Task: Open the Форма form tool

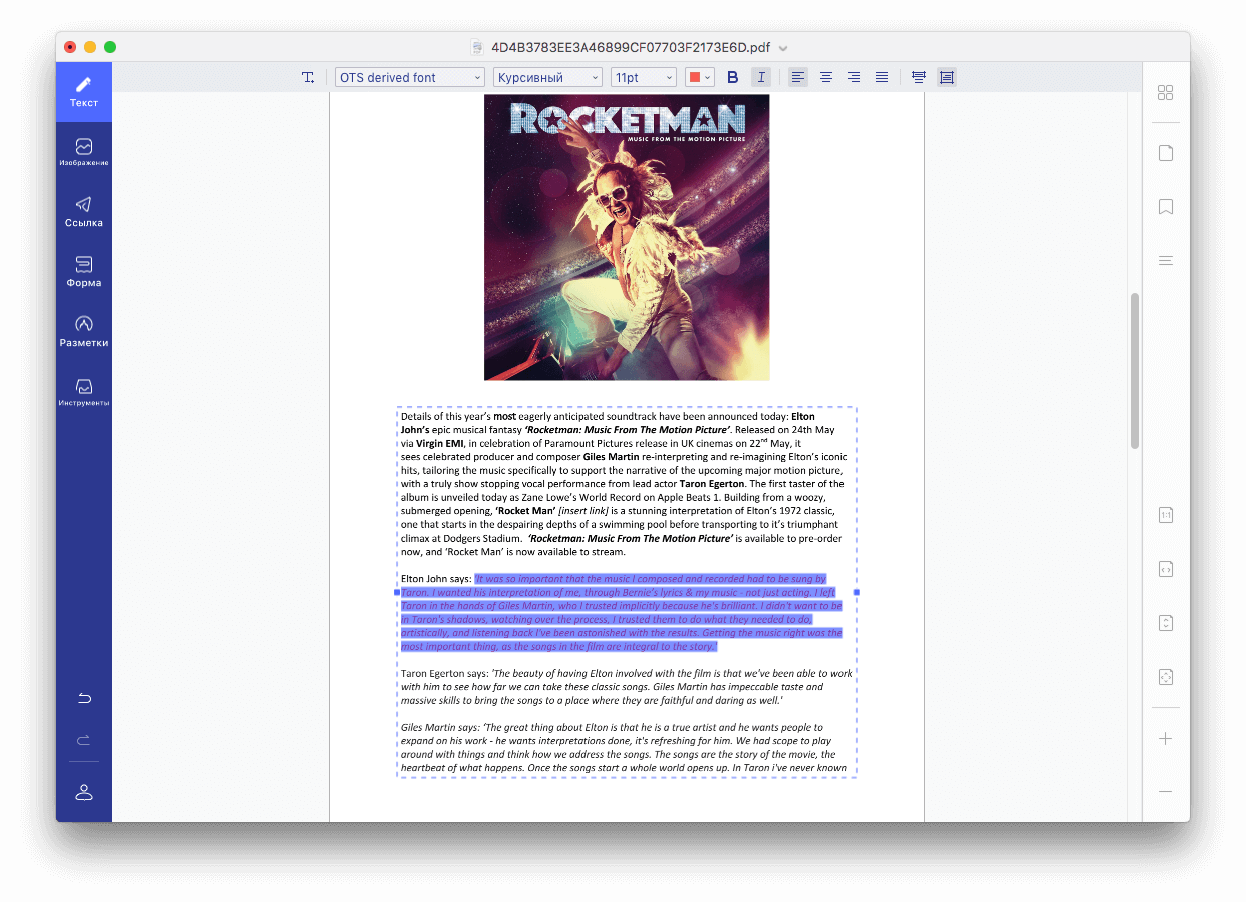Action: point(84,272)
